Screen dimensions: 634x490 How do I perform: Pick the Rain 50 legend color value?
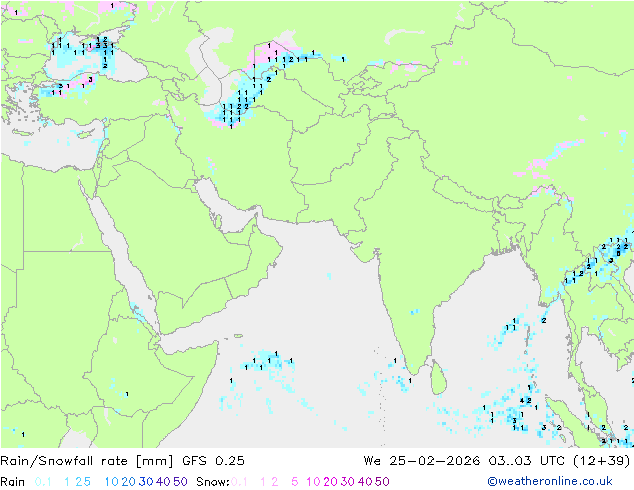[x=180, y=482]
